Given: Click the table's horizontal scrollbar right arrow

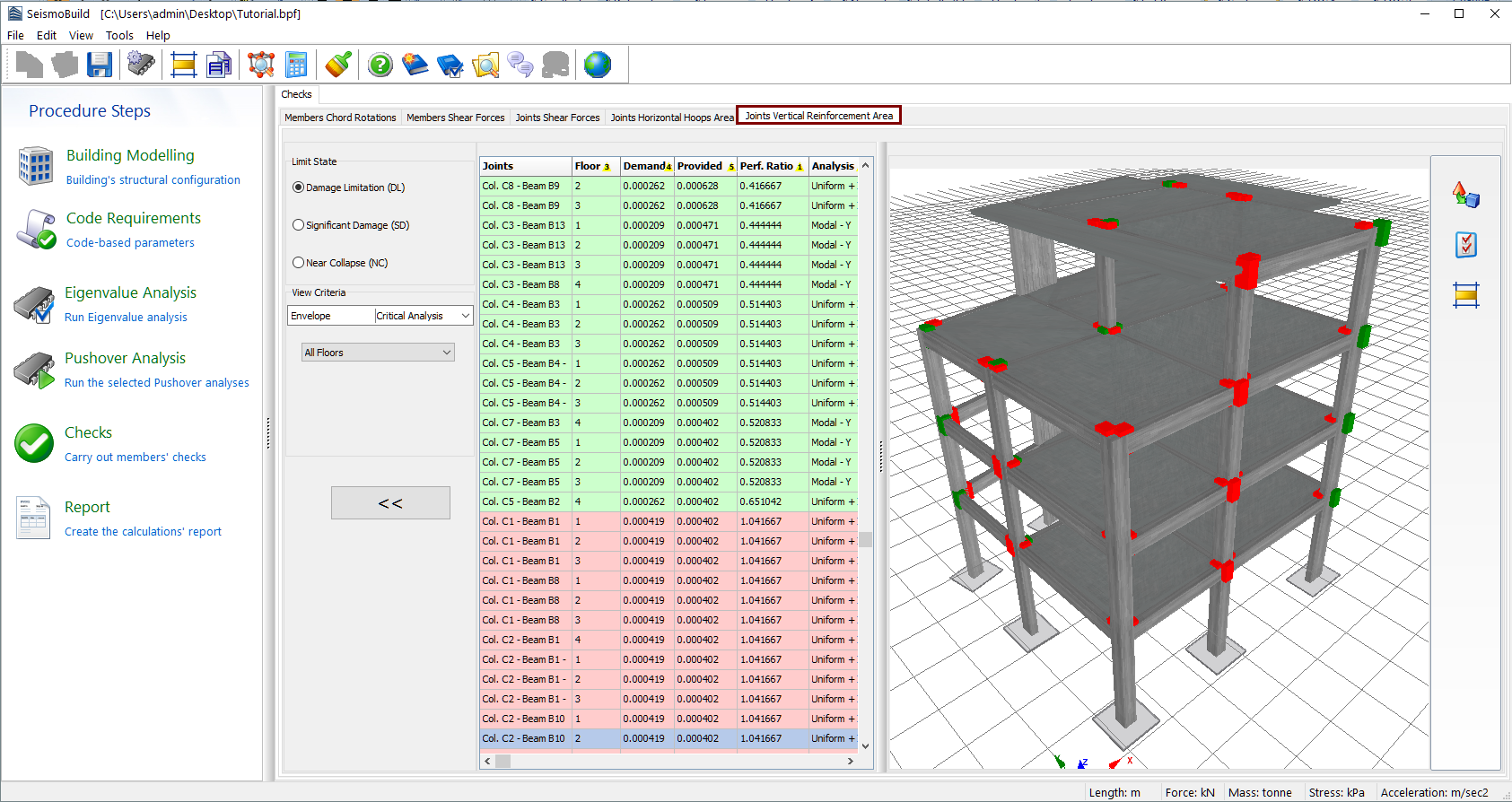Looking at the screenshot, I should click(850, 761).
